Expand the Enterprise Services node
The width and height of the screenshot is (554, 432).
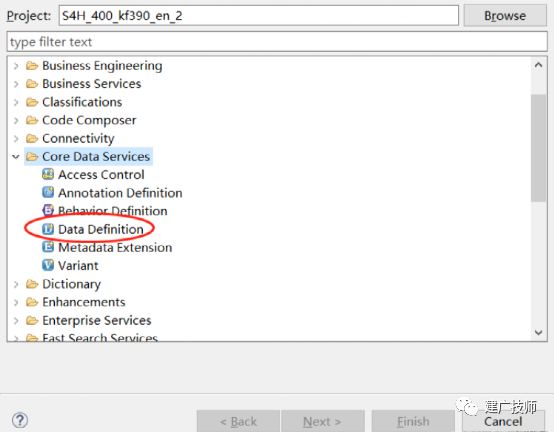point(16,320)
